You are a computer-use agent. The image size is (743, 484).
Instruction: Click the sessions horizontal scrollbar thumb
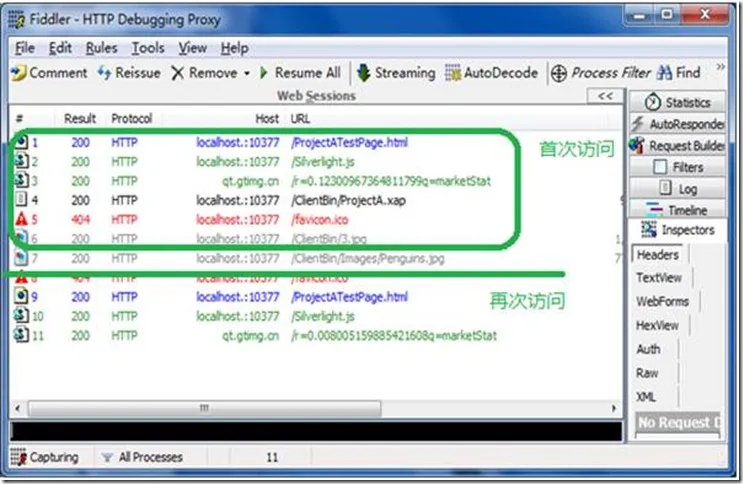click(204, 408)
